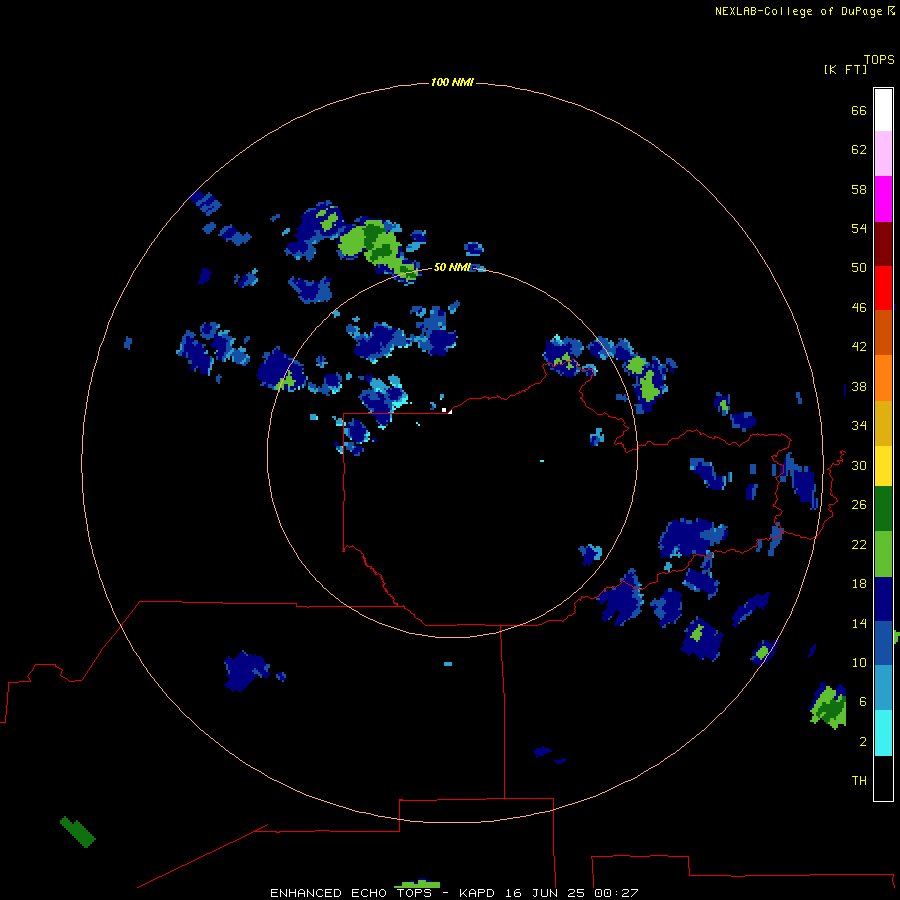900x900 pixels.
Task: Click the '50' legend value
Action: click(859, 268)
